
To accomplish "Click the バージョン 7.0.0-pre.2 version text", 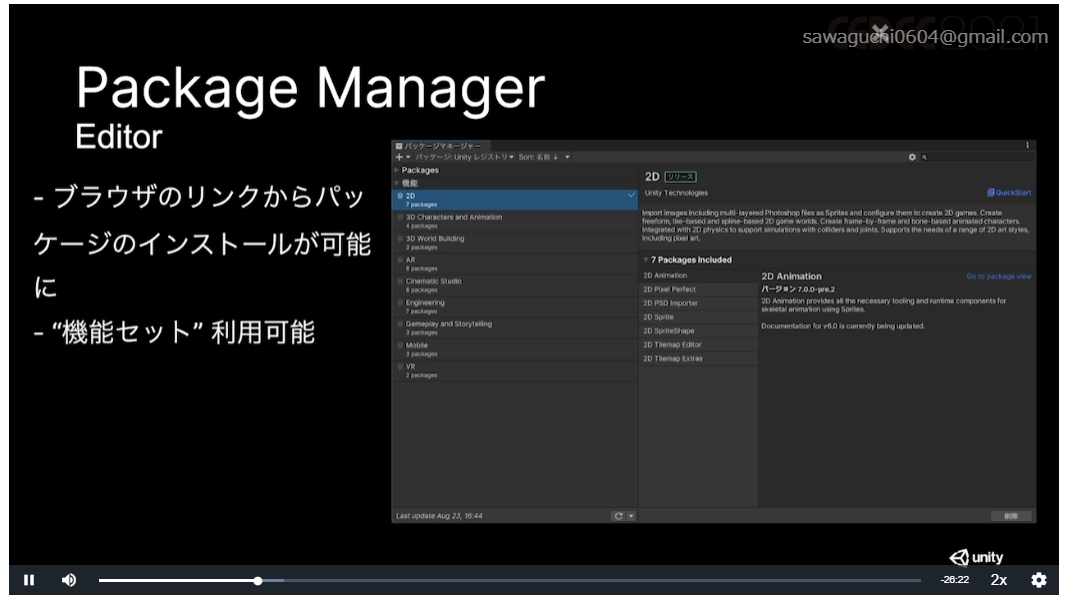I will [x=798, y=289].
